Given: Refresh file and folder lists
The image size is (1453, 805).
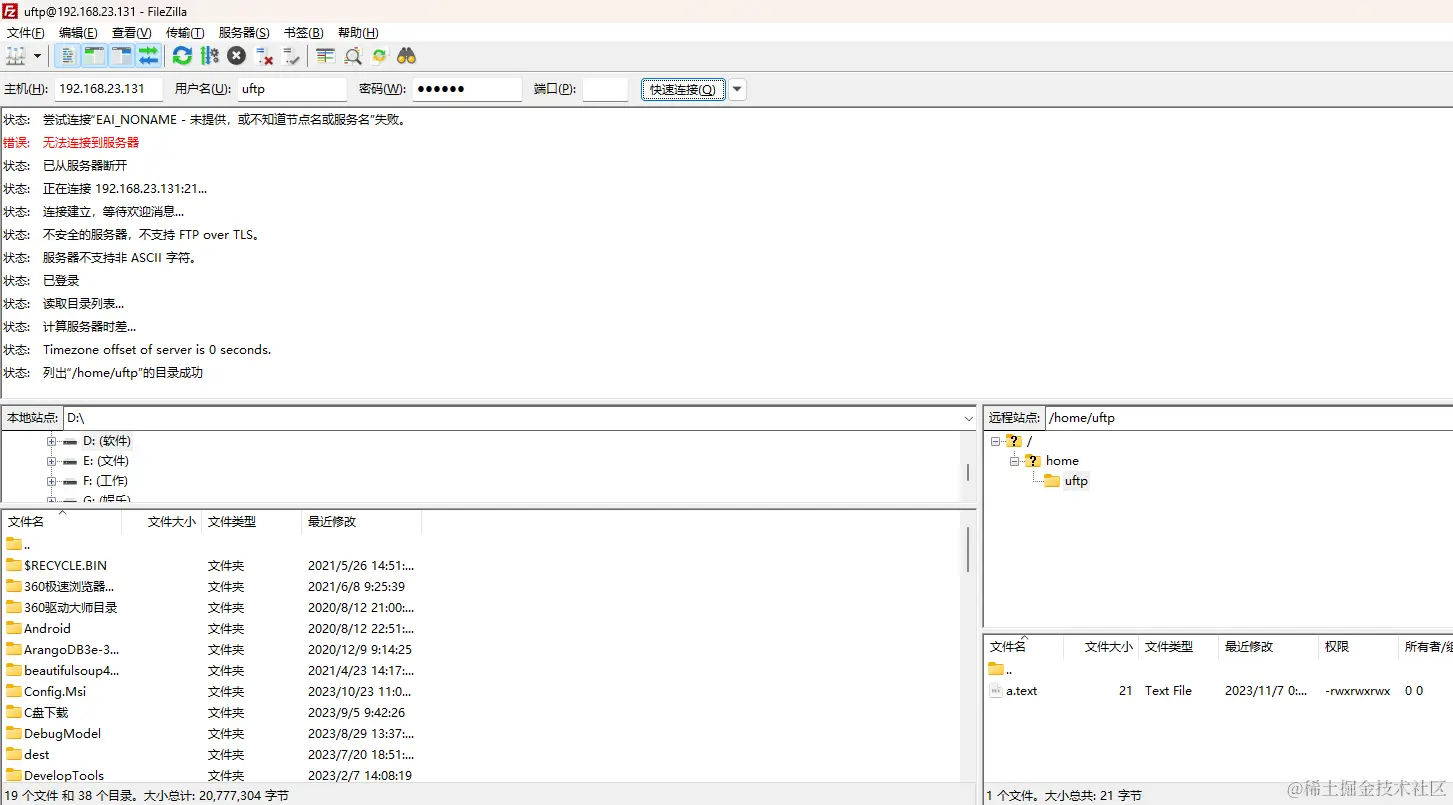Looking at the screenshot, I should (182, 56).
